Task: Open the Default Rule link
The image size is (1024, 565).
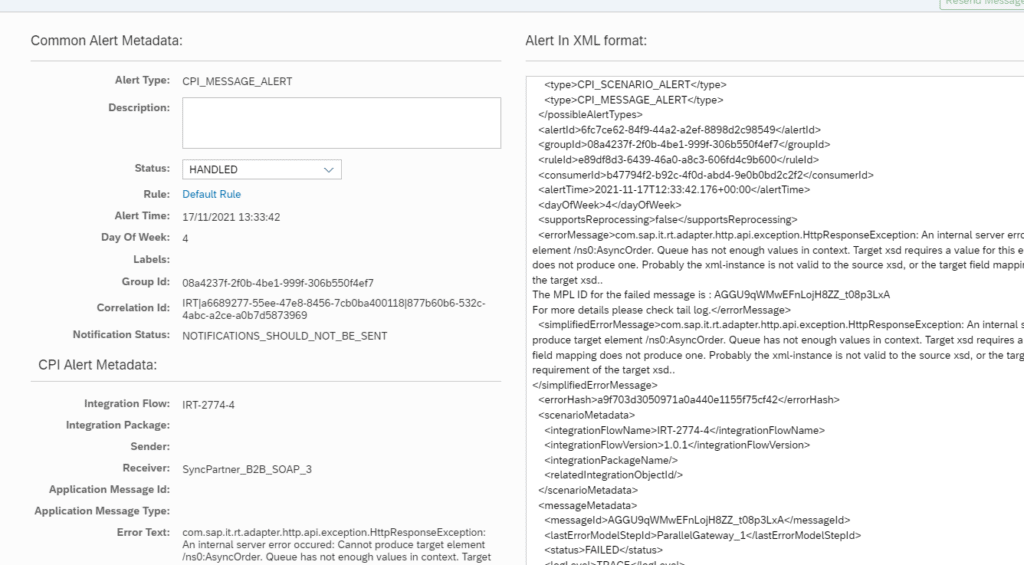Action: [212, 194]
